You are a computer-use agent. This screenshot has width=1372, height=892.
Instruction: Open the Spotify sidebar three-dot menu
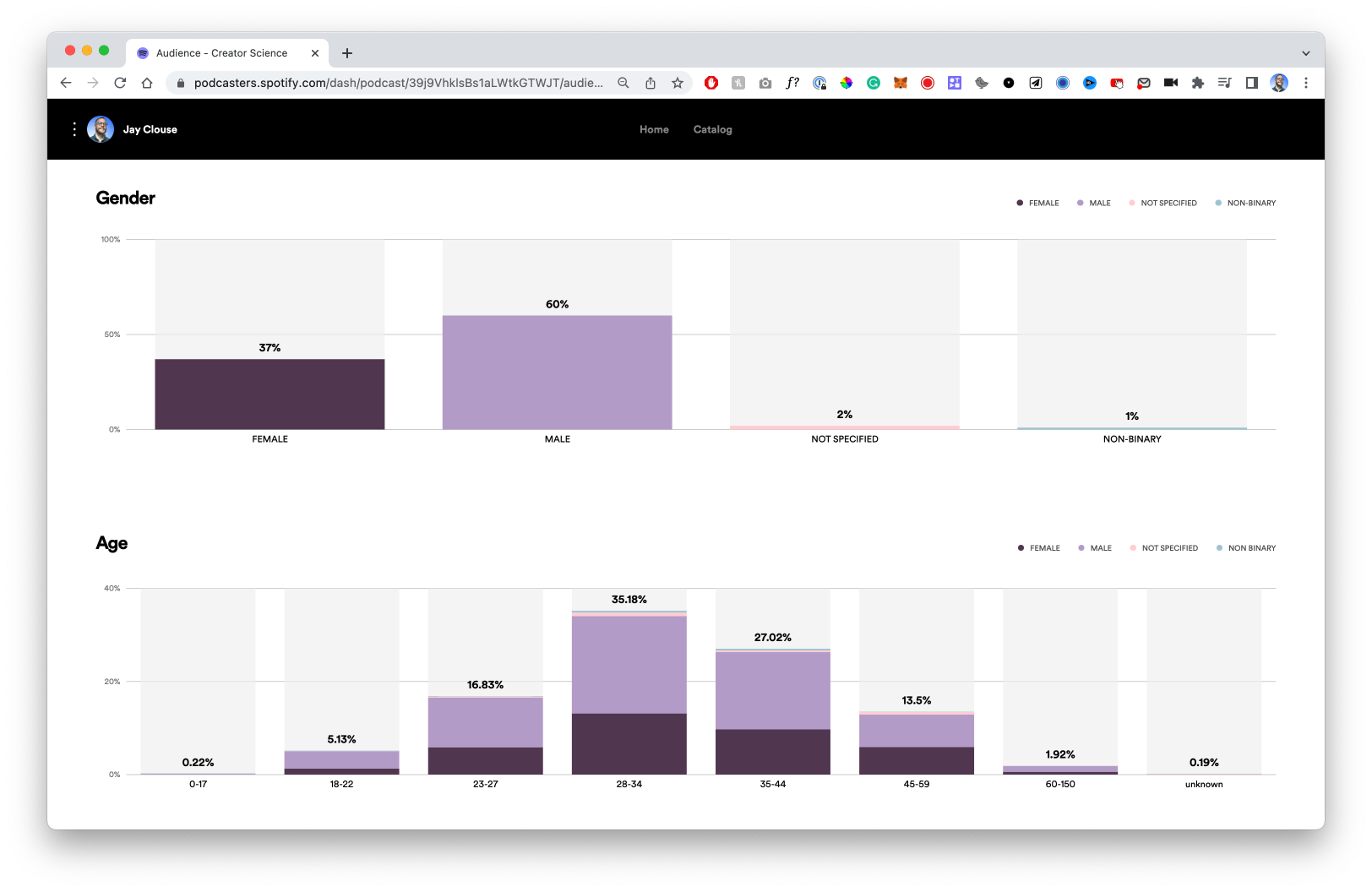74,129
